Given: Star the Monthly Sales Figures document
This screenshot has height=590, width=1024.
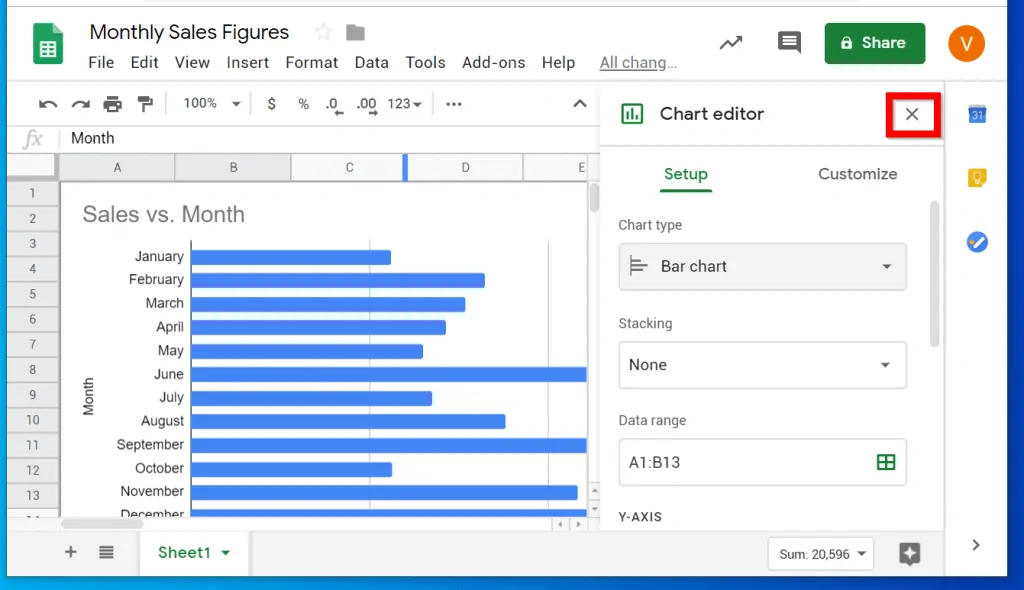Looking at the screenshot, I should click(x=323, y=32).
